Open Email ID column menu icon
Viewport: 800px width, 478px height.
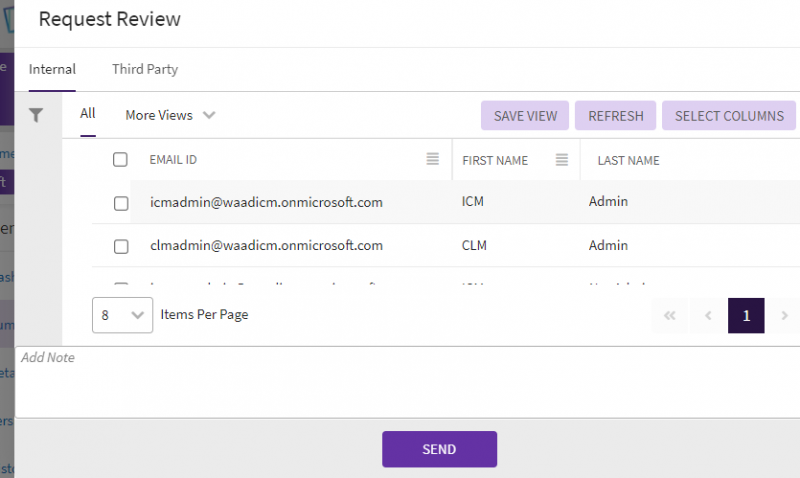click(x=433, y=160)
